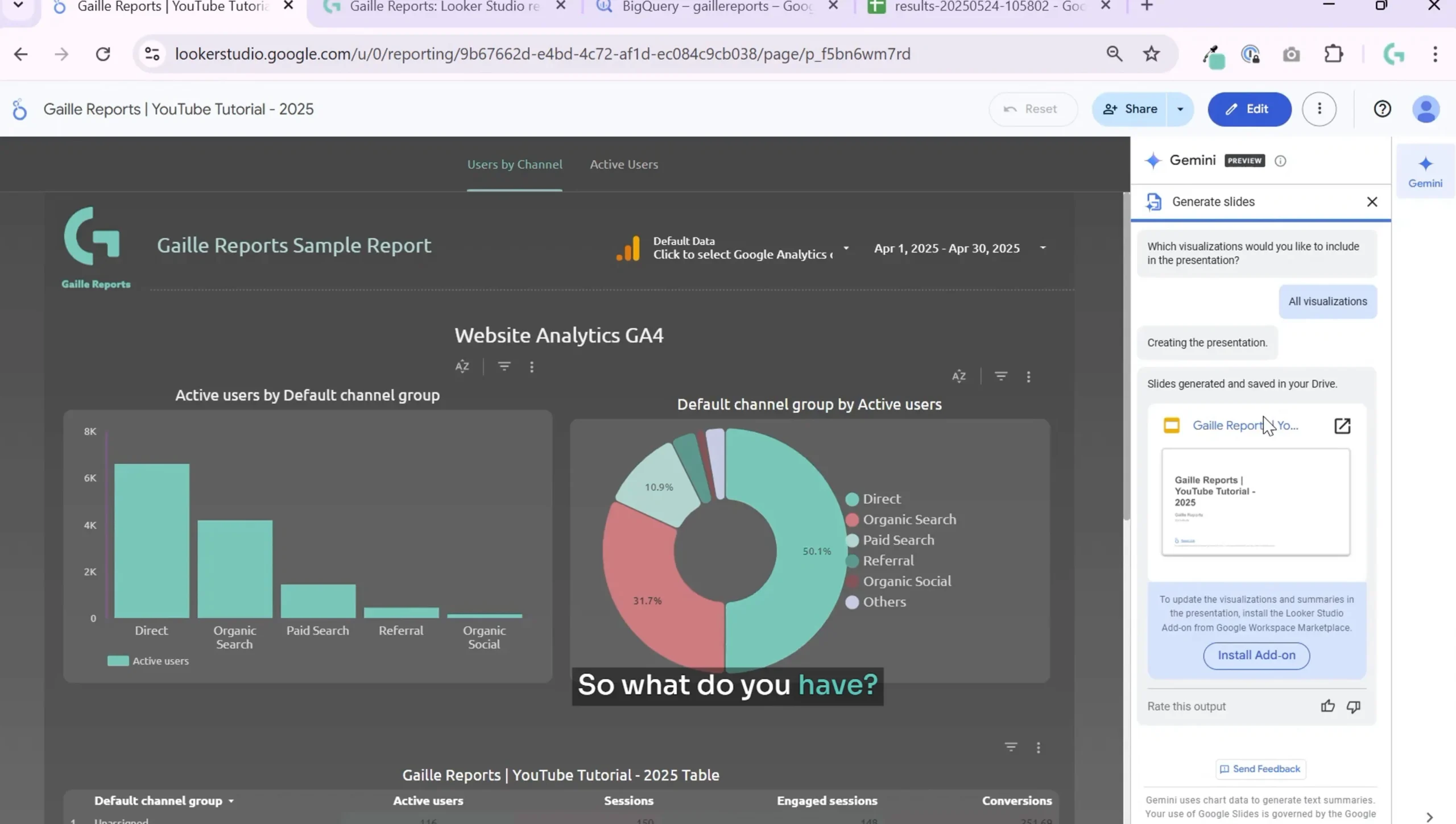The height and width of the screenshot is (824, 1456).
Task: Go back using the browser back arrow
Action: tap(20, 54)
